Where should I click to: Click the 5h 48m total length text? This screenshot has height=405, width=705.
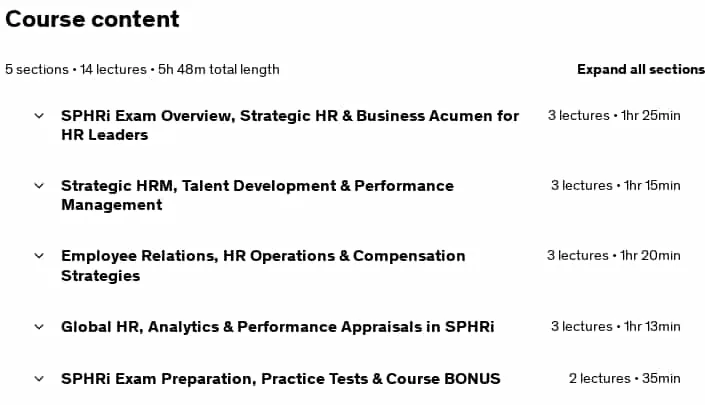pyautogui.click(x=219, y=70)
